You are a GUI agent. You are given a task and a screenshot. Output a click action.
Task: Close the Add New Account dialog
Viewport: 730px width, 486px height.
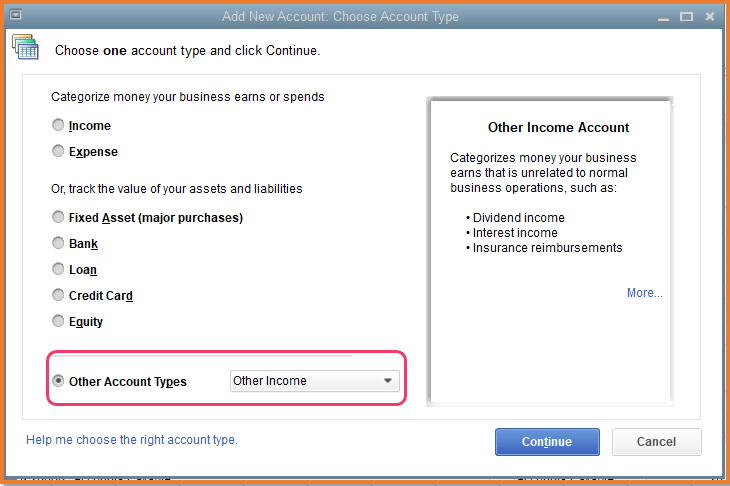coord(710,16)
